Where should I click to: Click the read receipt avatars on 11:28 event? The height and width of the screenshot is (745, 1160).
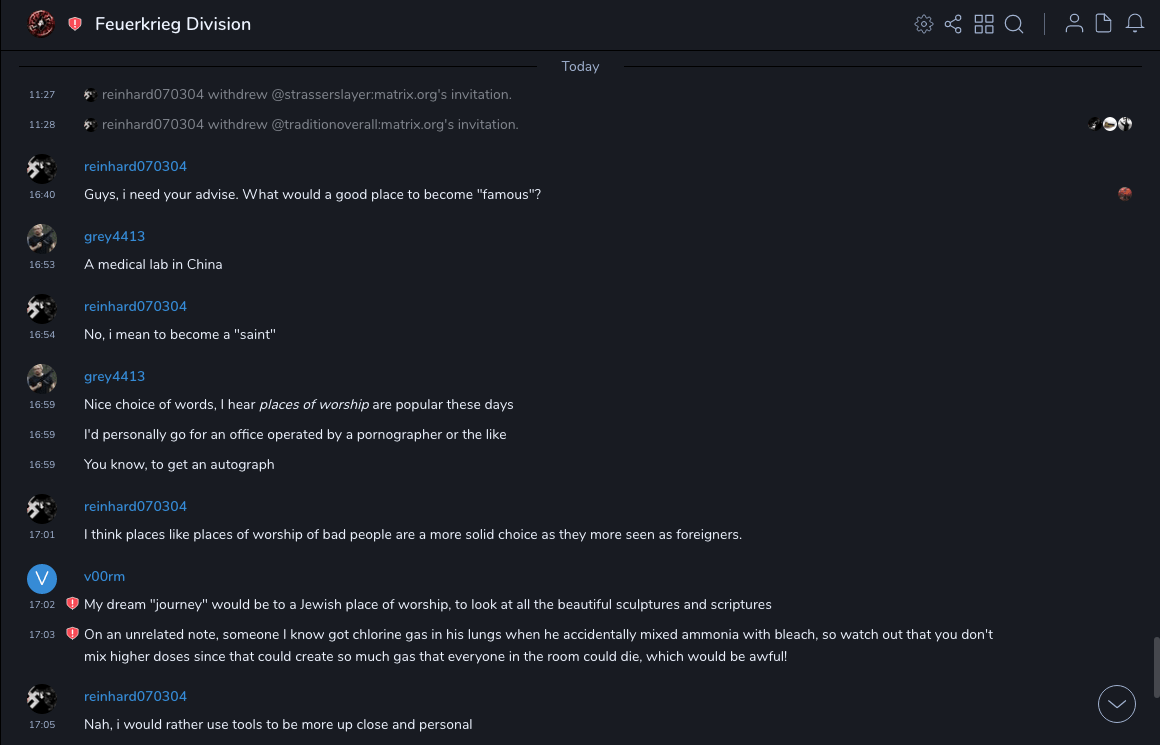point(1110,124)
